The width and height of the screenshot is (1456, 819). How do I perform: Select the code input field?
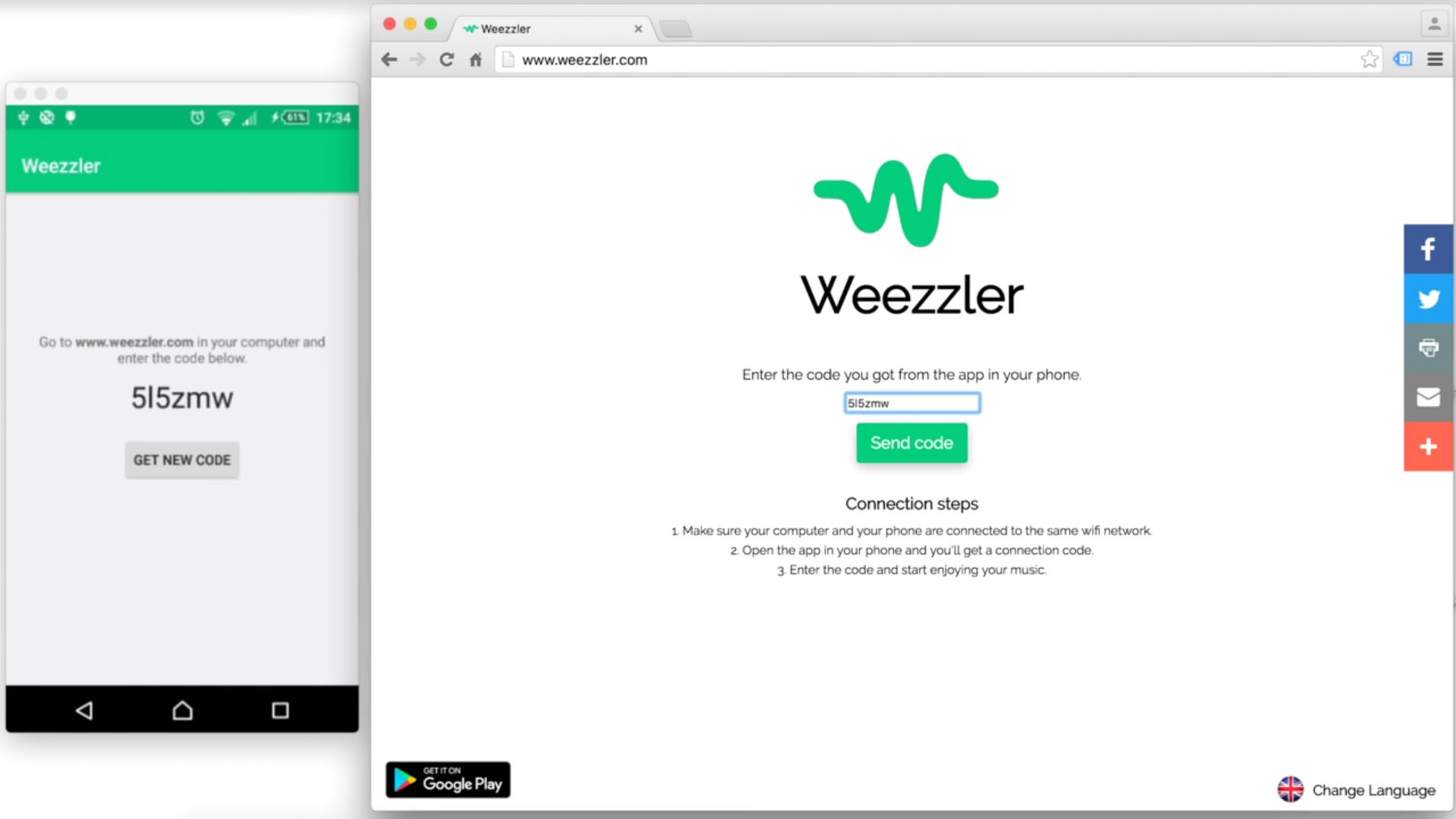[x=910, y=403]
